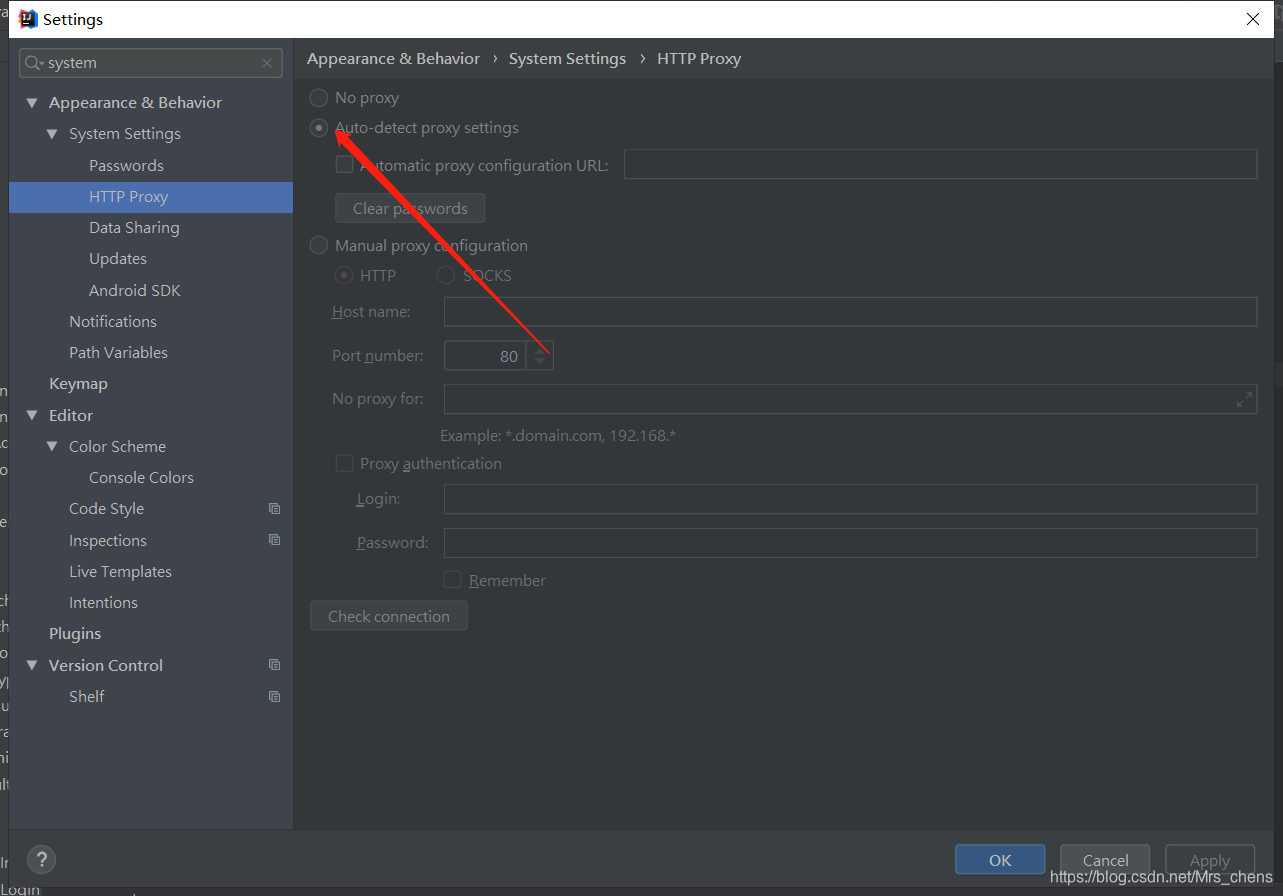Click the 'Port number' value field

pyautogui.click(x=485, y=356)
